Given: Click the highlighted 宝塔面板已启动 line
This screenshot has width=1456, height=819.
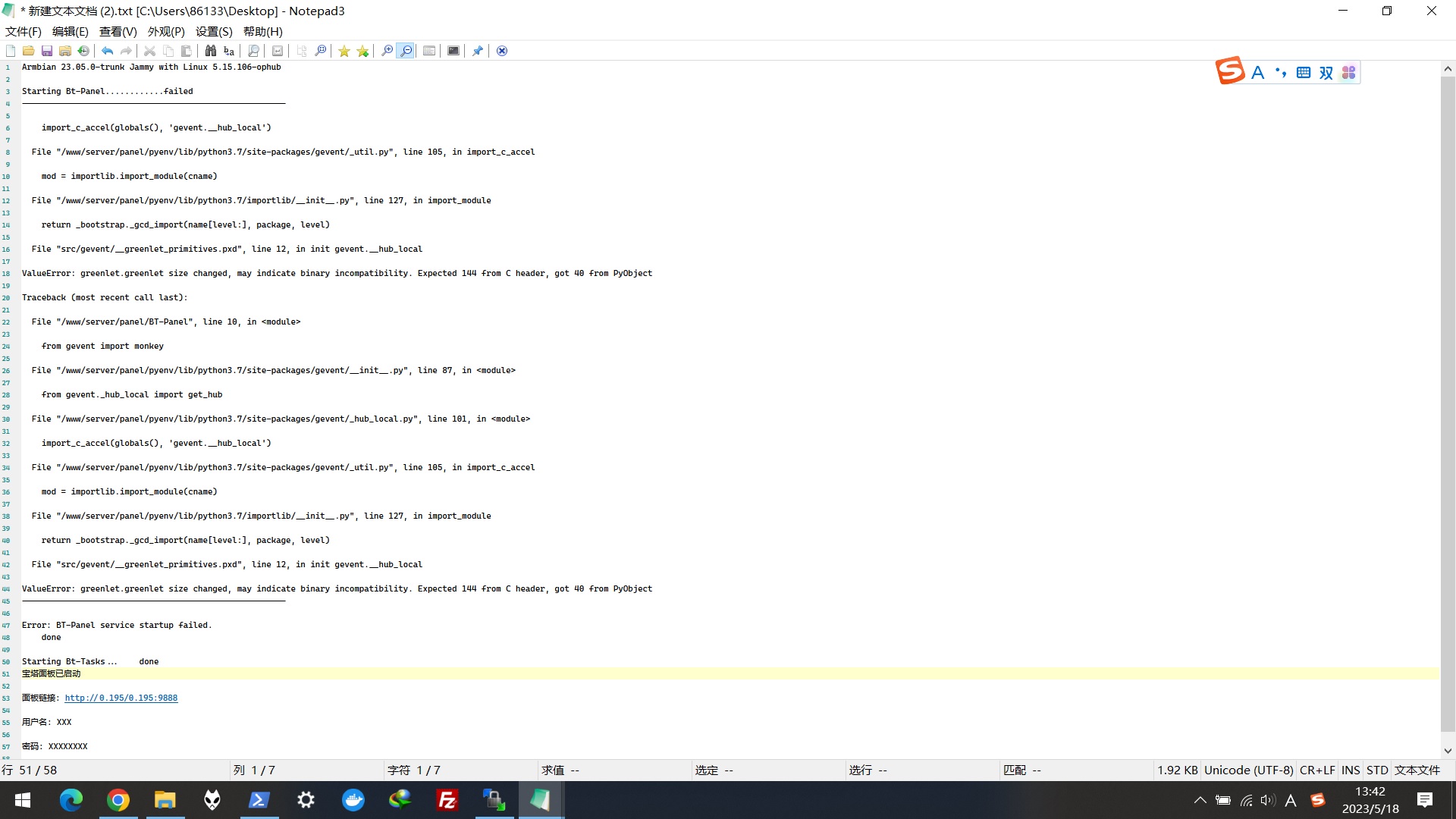Looking at the screenshot, I should pos(51,673).
